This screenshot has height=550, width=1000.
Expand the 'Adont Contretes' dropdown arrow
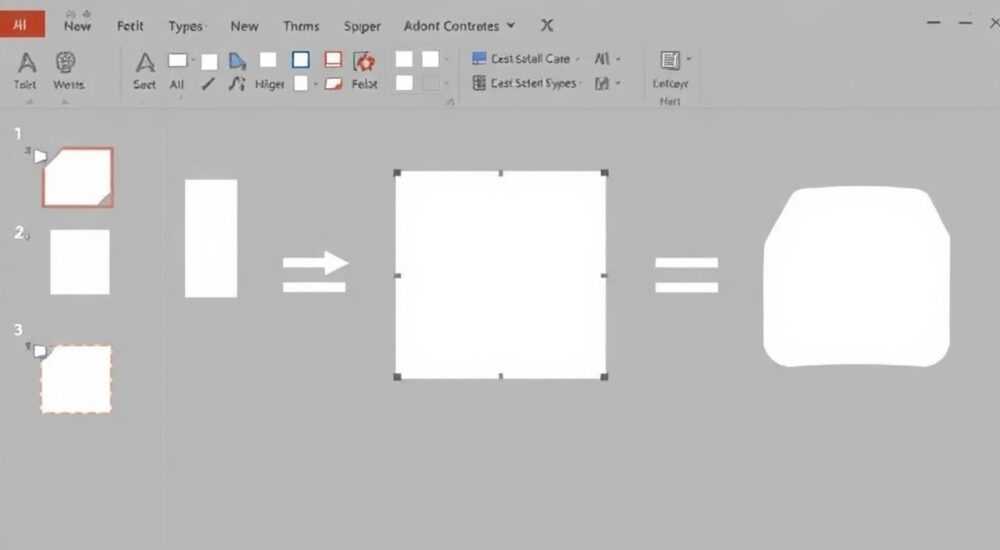click(x=511, y=26)
